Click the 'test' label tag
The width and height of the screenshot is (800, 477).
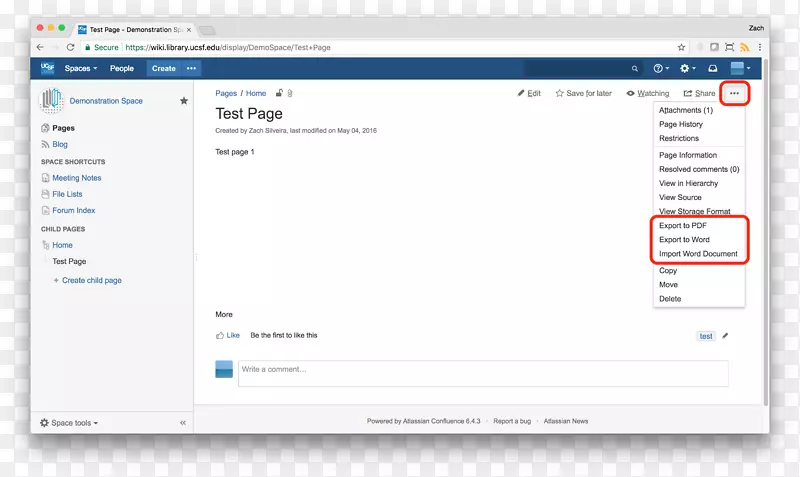pyautogui.click(x=706, y=336)
